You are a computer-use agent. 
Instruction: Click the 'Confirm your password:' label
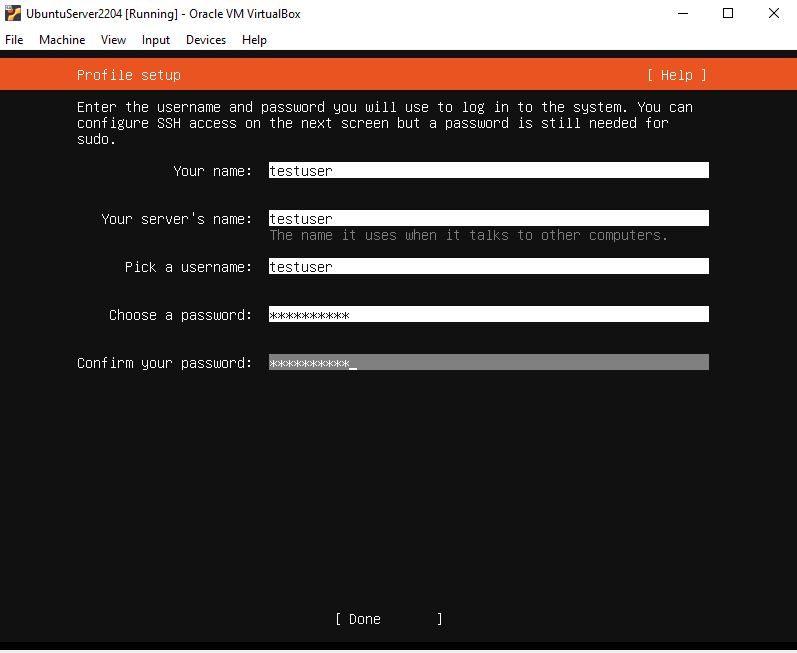tap(164, 363)
